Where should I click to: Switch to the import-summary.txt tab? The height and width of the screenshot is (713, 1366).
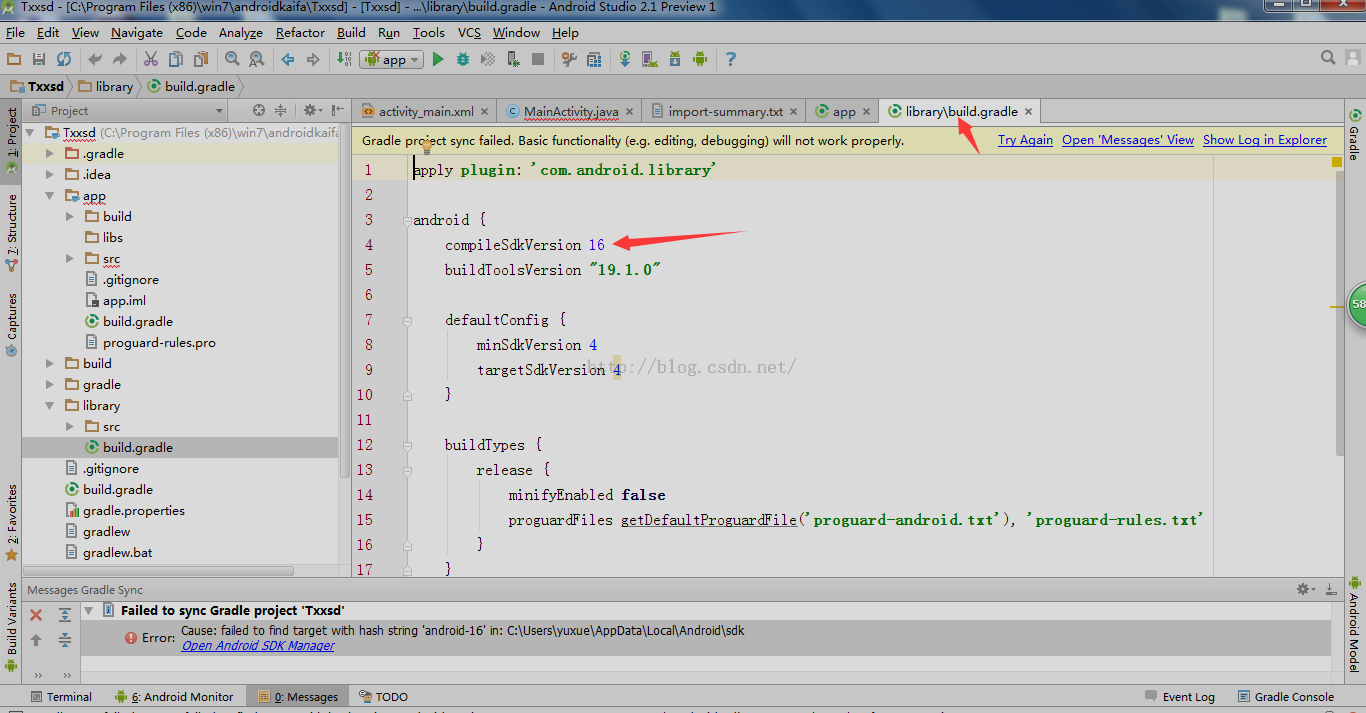point(725,111)
